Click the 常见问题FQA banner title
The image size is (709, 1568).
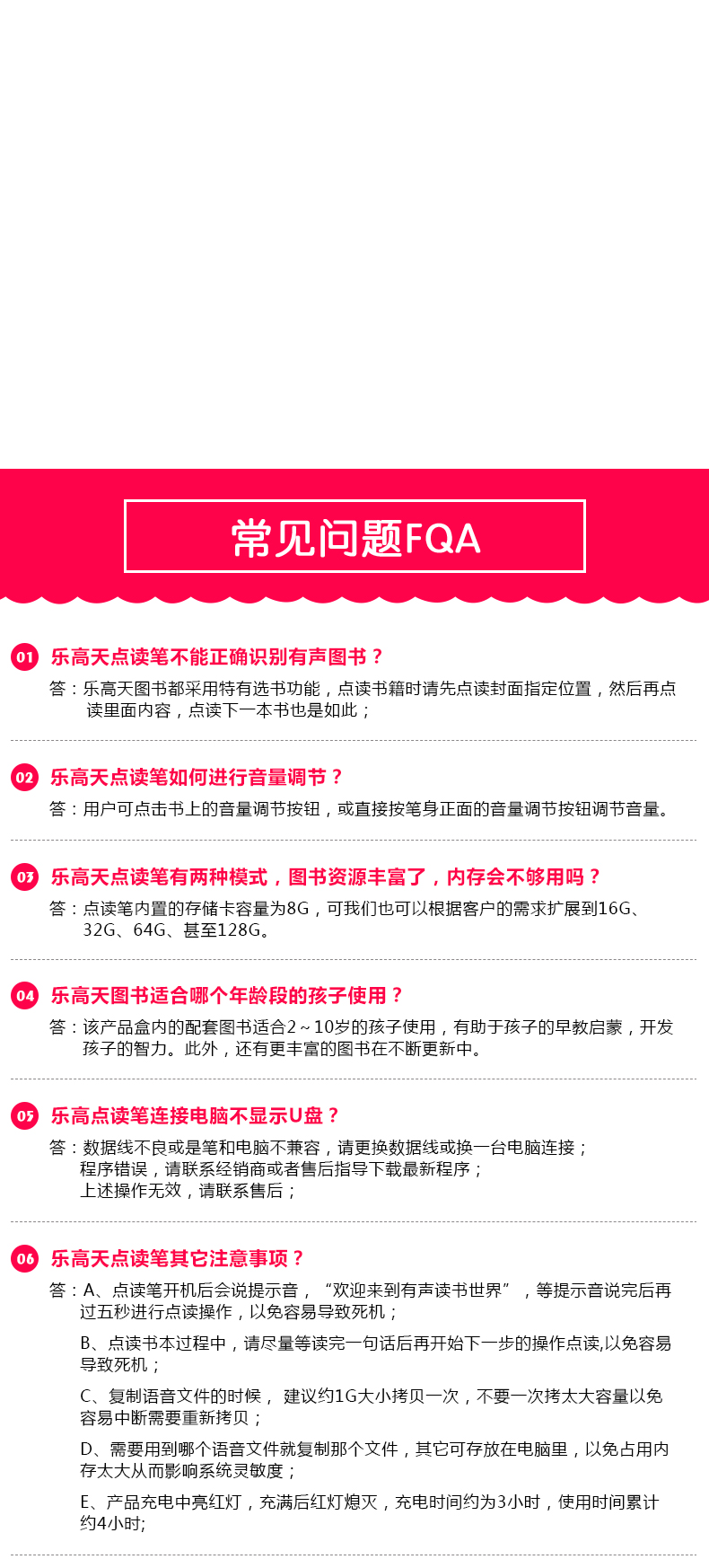(354, 537)
